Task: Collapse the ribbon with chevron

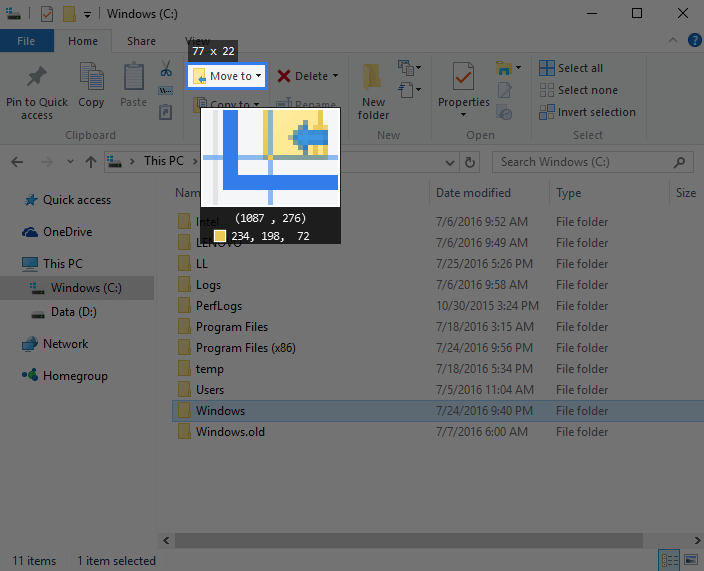Action: tap(673, 40)
